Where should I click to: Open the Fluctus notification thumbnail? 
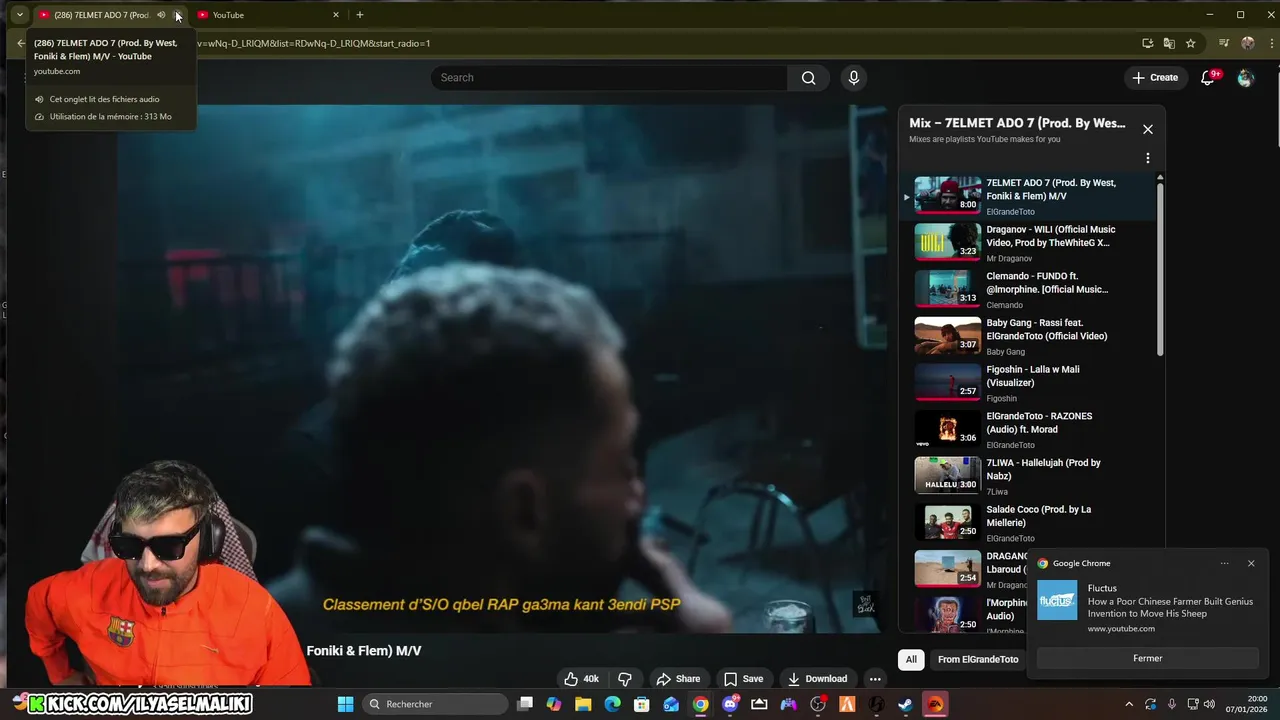coord(1057,600)
